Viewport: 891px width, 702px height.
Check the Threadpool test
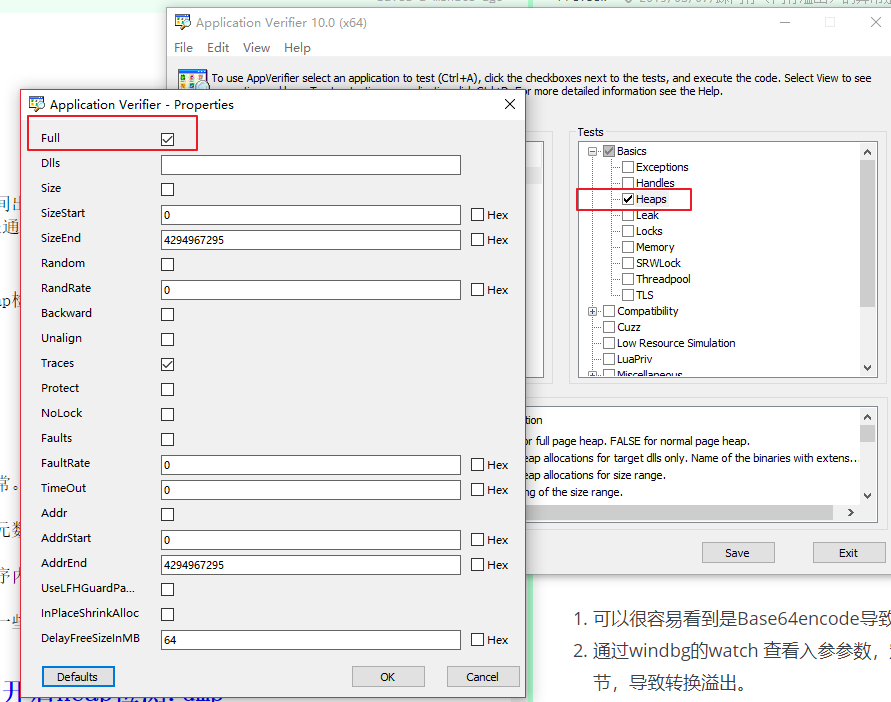tap(628, 279)
